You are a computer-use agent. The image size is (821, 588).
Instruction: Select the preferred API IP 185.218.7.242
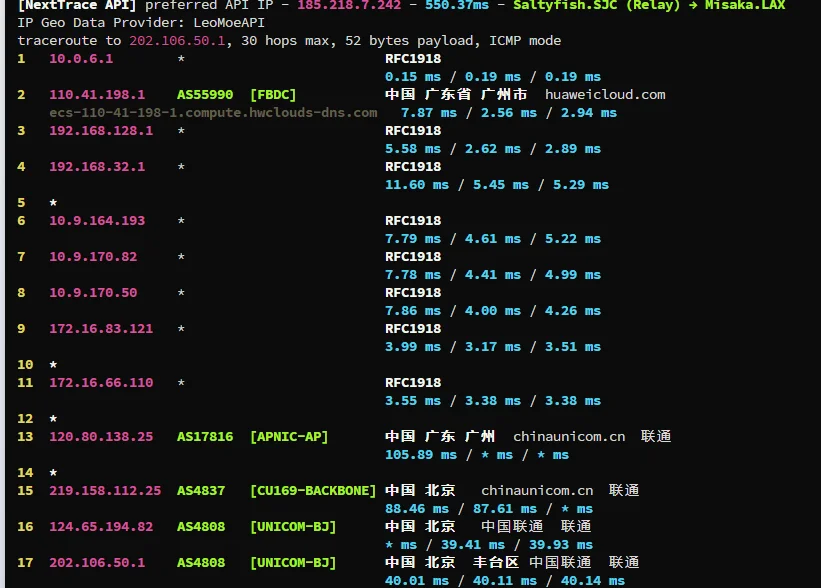coord(349,5)
